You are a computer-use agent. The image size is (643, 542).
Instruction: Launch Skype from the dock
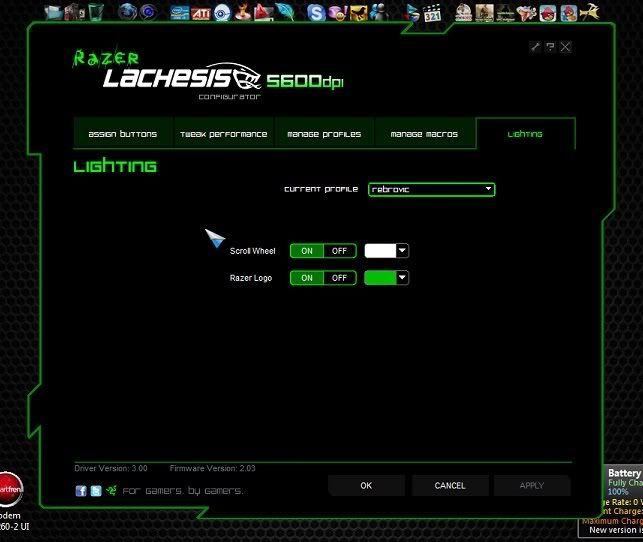pos(316,13)
